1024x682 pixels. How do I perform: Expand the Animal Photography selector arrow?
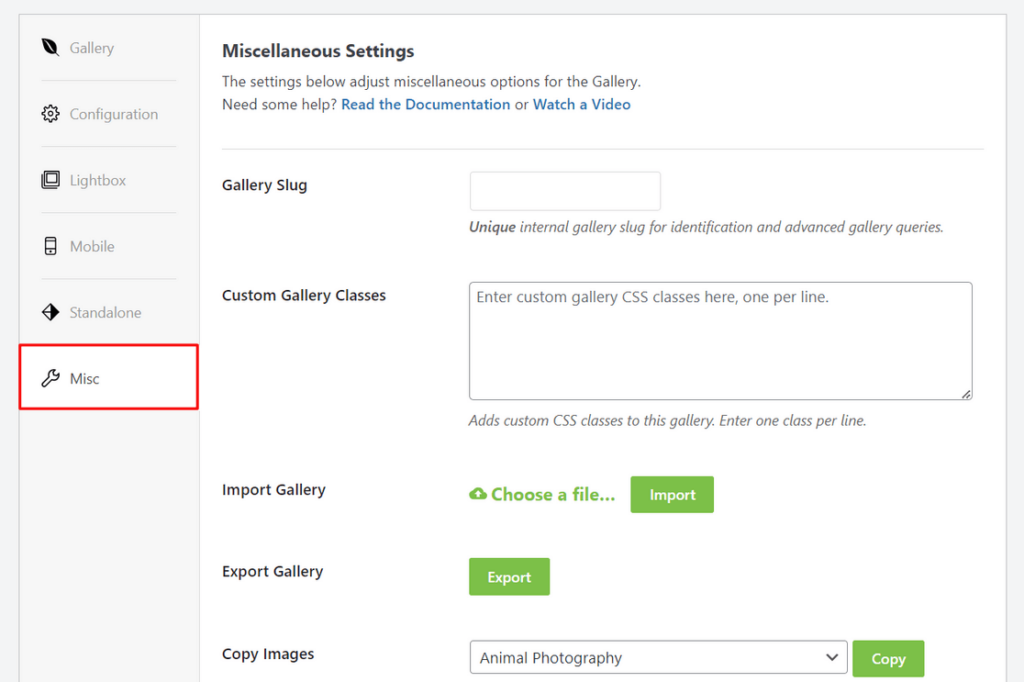pos(831,657)
